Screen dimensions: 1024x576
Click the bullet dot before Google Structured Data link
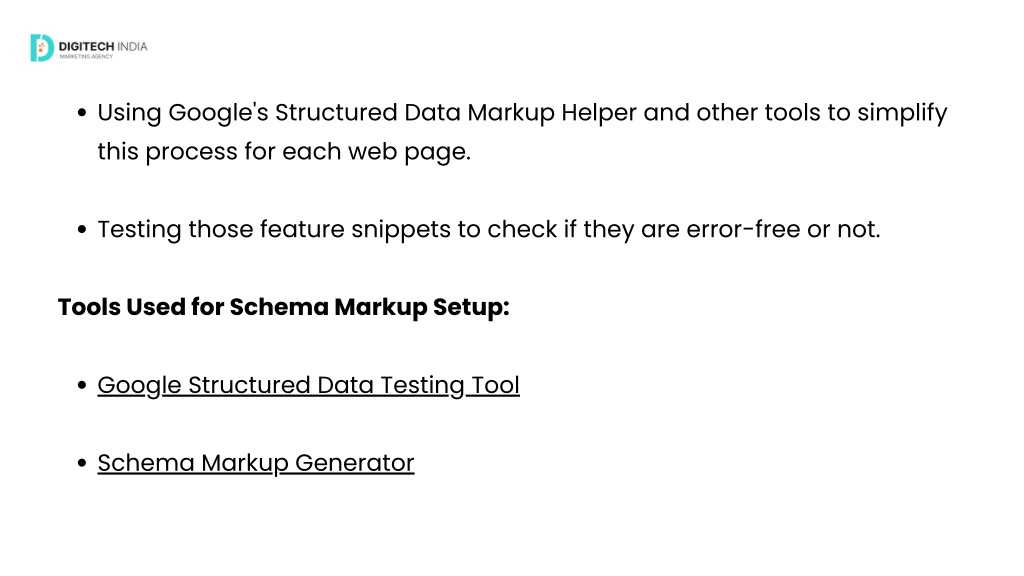82,385
